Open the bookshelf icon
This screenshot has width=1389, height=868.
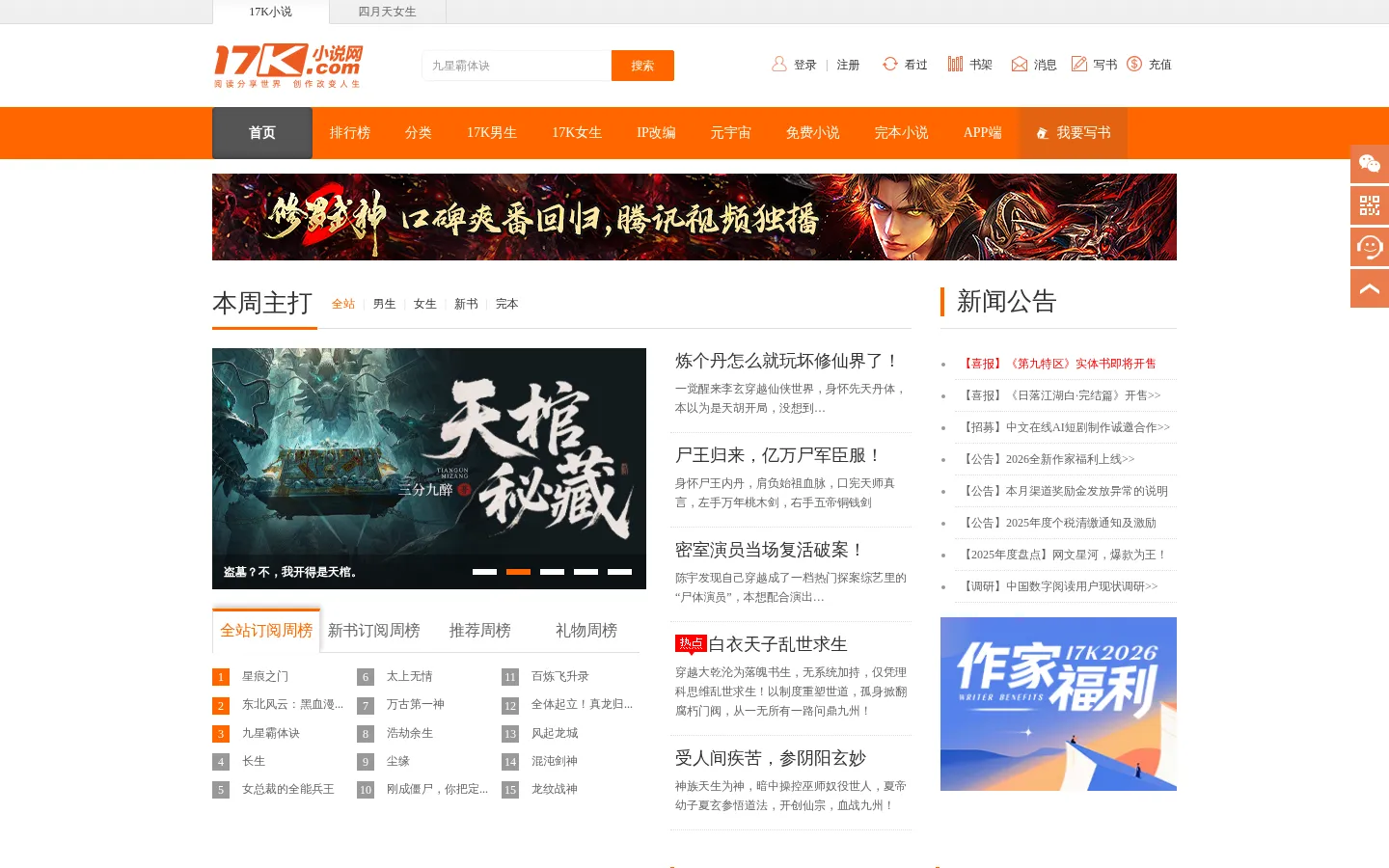[955, 64]
